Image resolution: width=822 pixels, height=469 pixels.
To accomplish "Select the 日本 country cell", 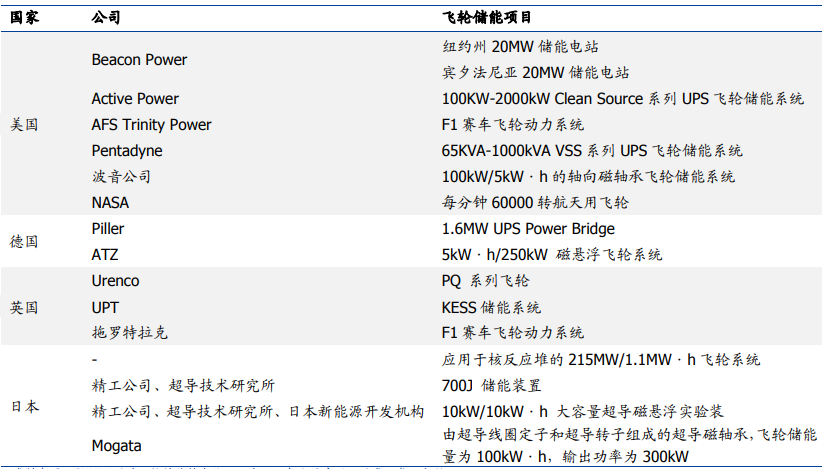I will tap(24, 407).
